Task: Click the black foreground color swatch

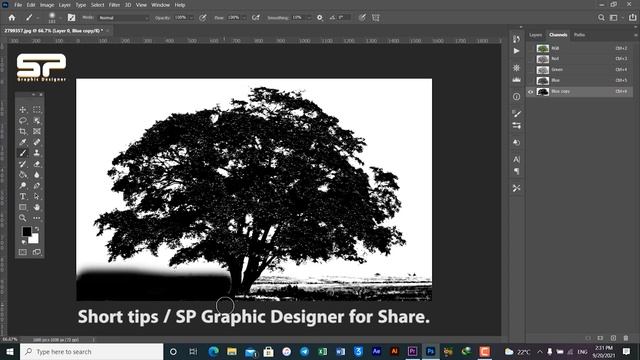Action: click(27, 231)
